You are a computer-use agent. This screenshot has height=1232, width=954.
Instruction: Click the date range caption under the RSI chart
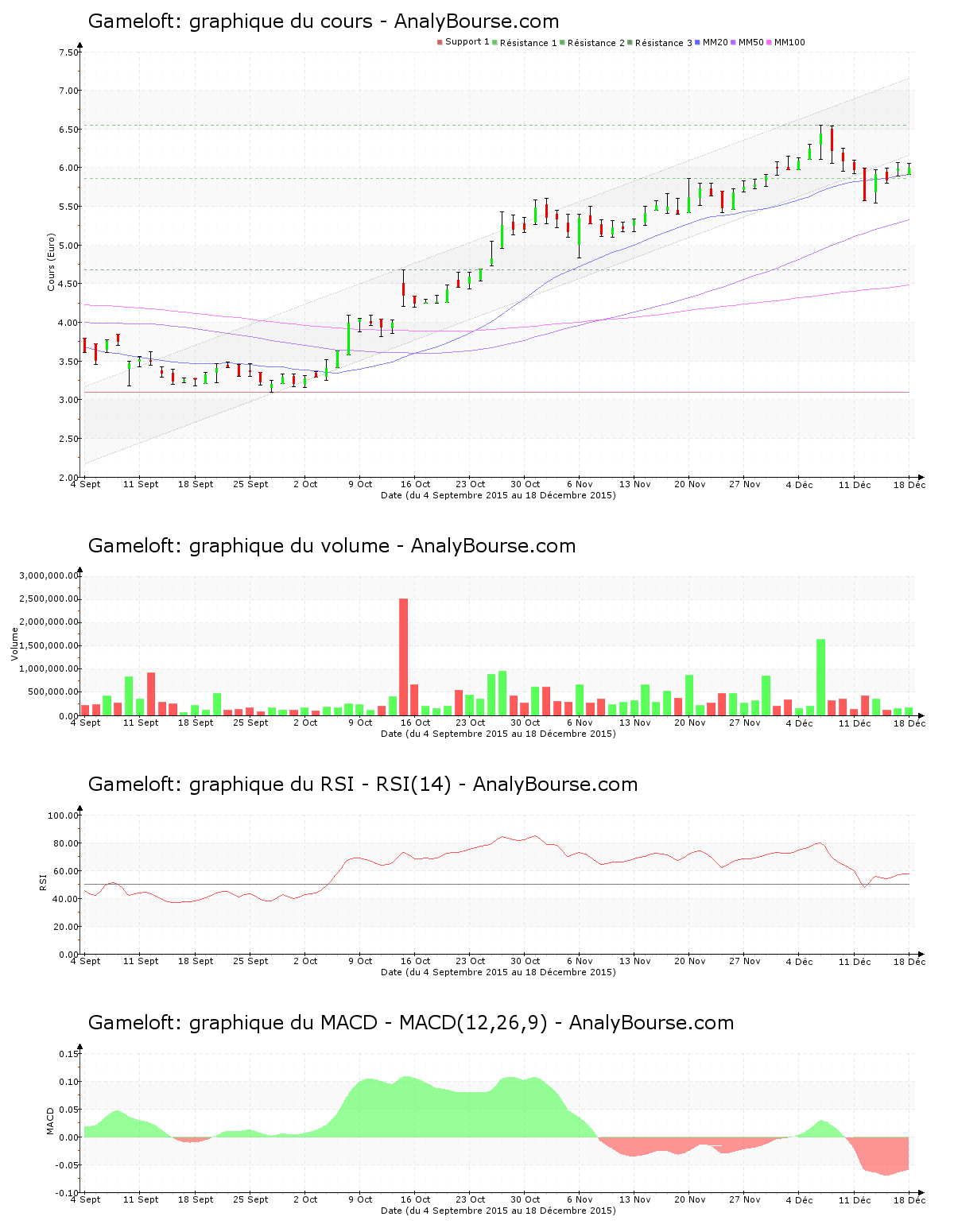click(498, 972)
